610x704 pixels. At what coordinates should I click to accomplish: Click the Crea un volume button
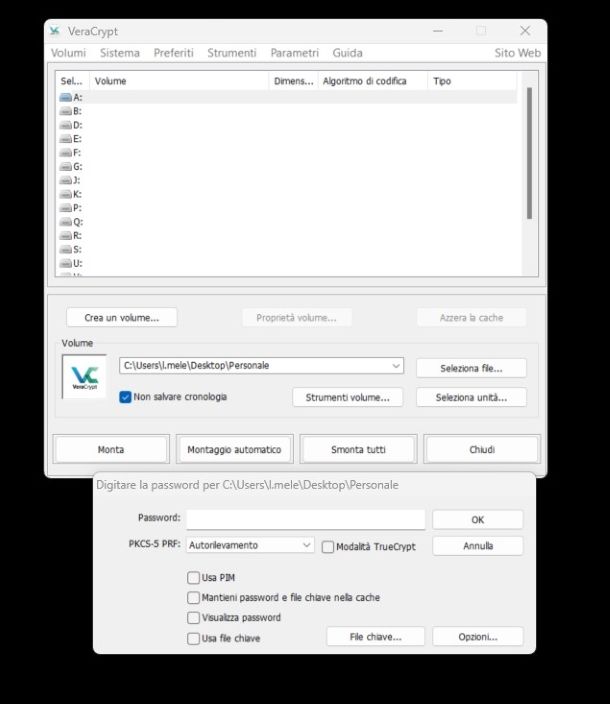122,318
